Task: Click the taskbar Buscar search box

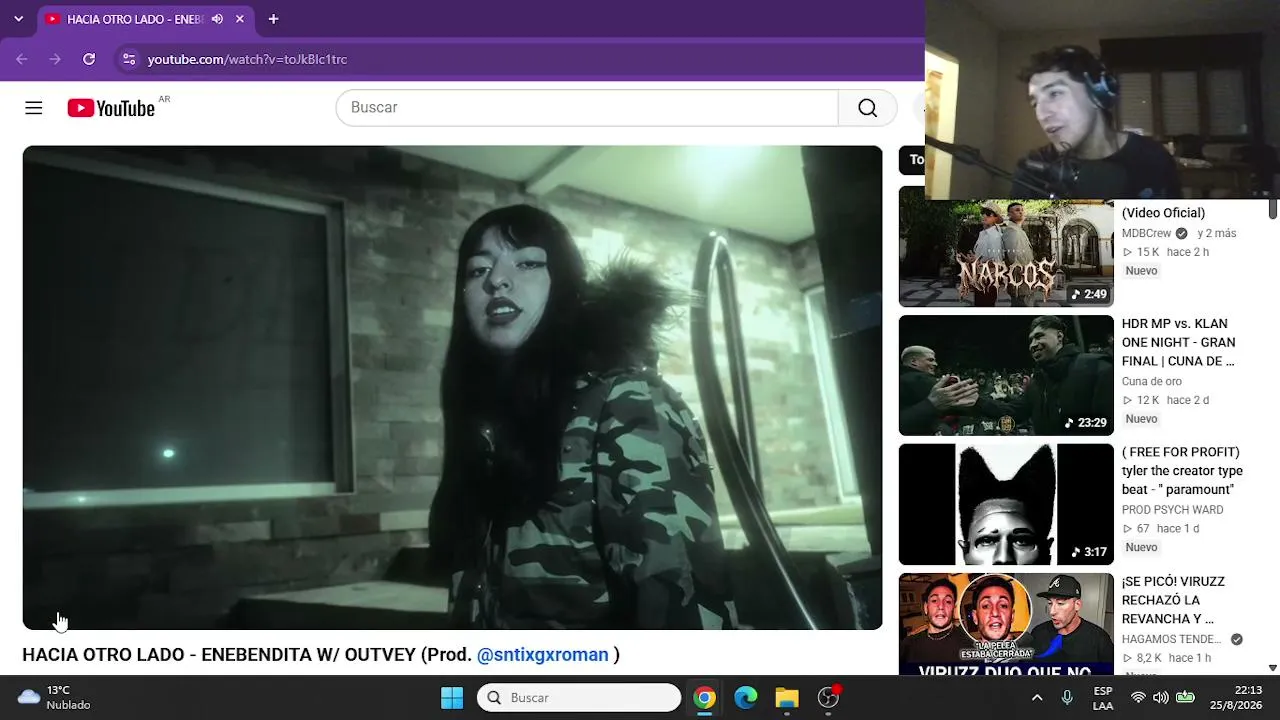Action: [579, 698]
